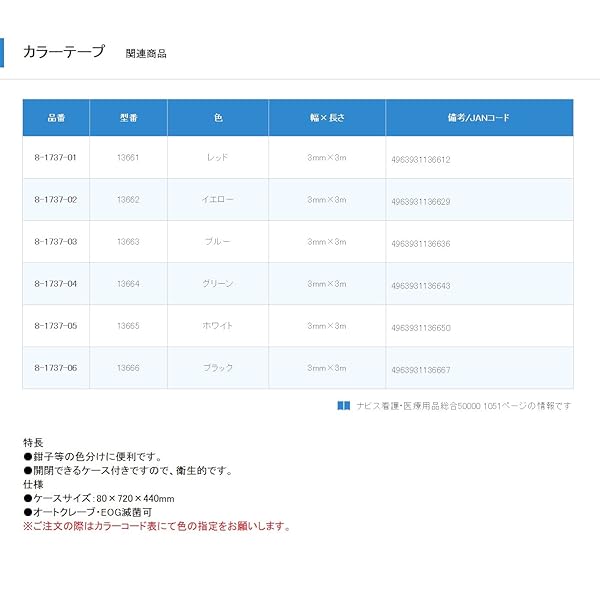Click model number 13664
The height and width of the screenshot is (600, 600).
click(x=128, y=284)
